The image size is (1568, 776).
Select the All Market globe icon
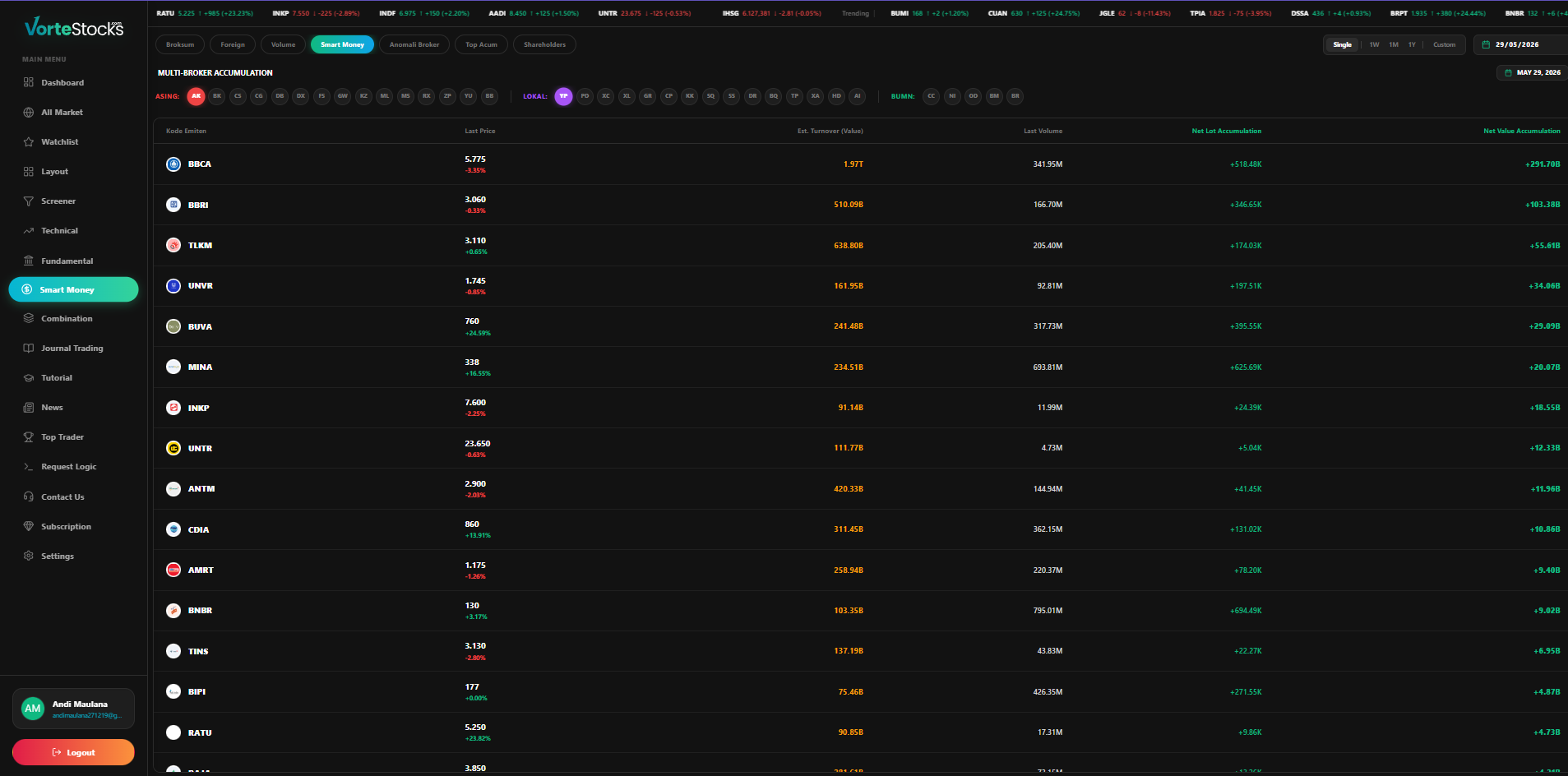tap(29, 112)
